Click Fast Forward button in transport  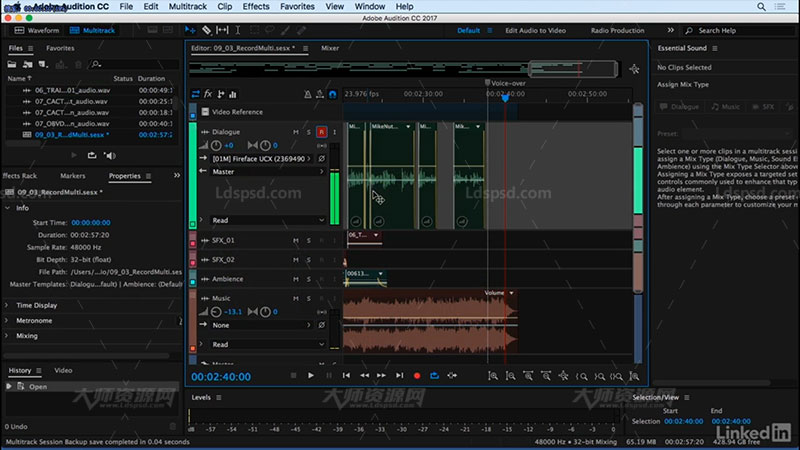point(382,376)
